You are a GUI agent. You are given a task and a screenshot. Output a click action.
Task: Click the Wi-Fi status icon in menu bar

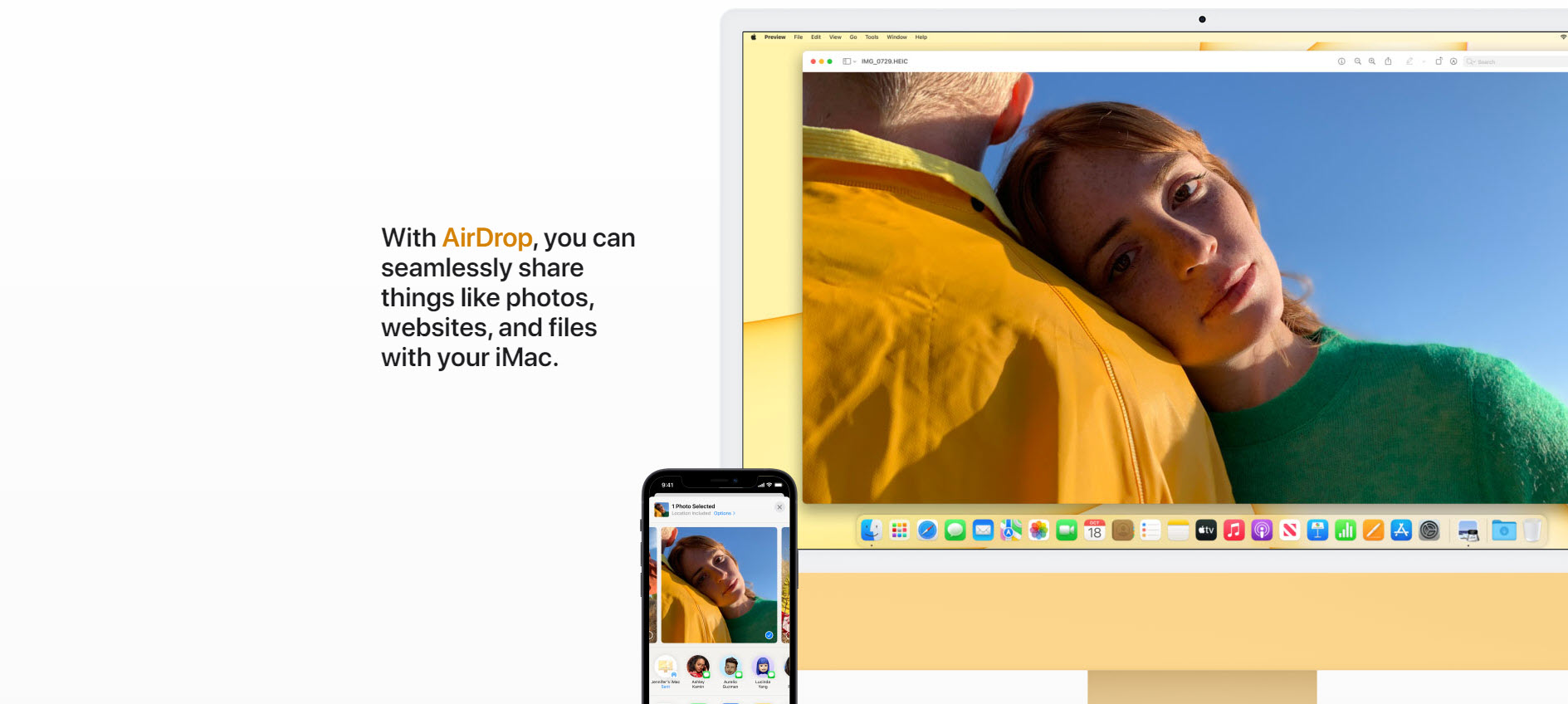pos(1563,37)
